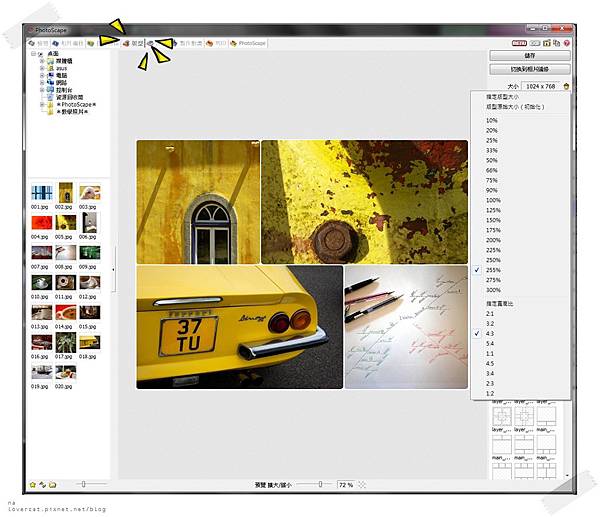The width and height of the screenshot is (600, 517).
Task: Click the folder icon in bottom-left status bar
Action: [52, 484]
